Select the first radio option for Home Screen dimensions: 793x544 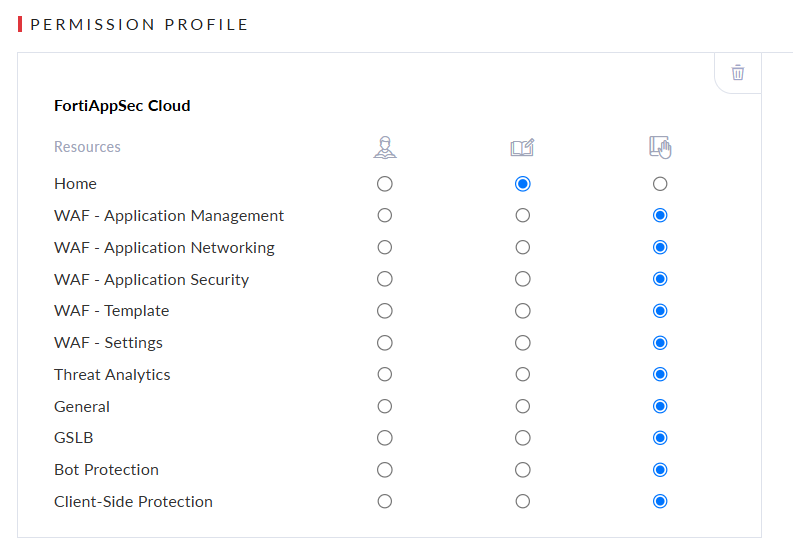385,184
